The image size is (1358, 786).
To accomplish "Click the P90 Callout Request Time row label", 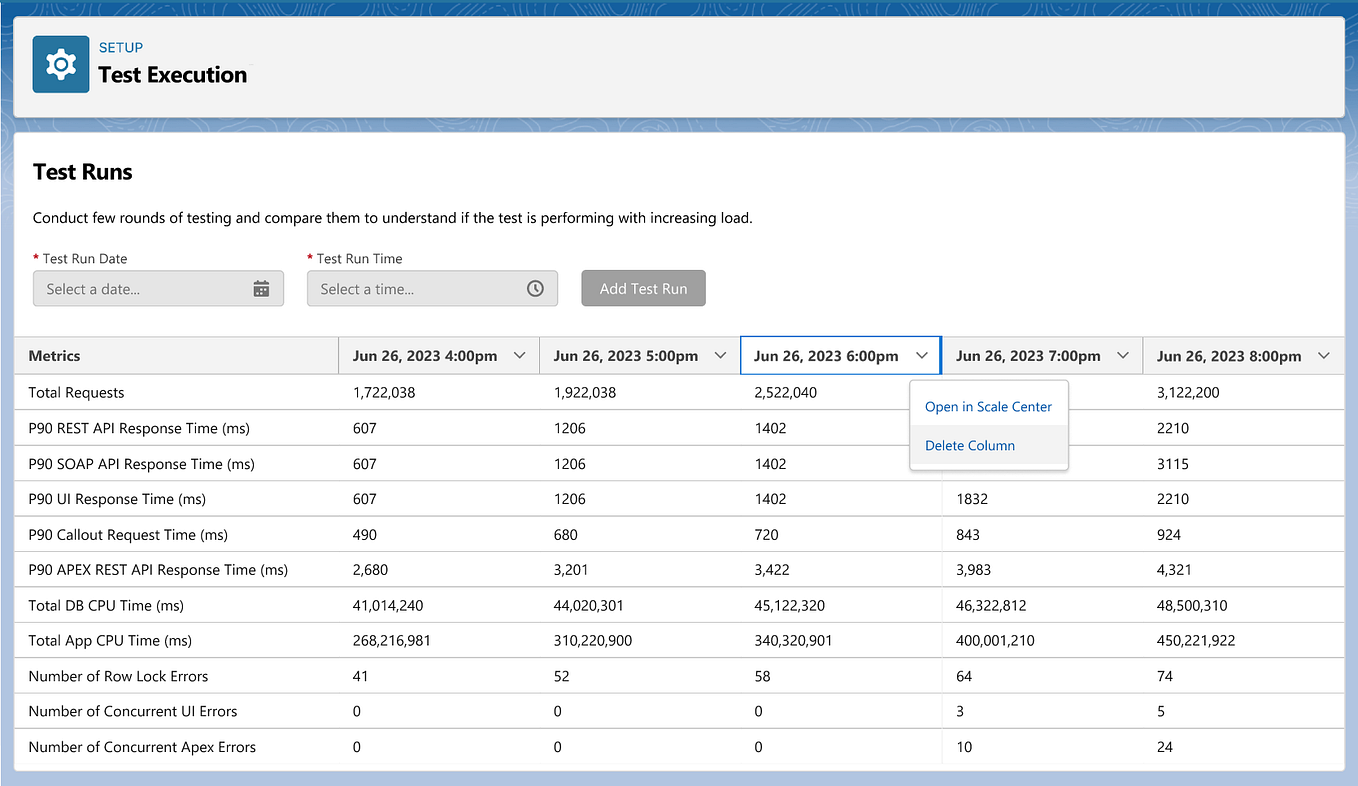I will pyautogui.click(x=126, y=534).
